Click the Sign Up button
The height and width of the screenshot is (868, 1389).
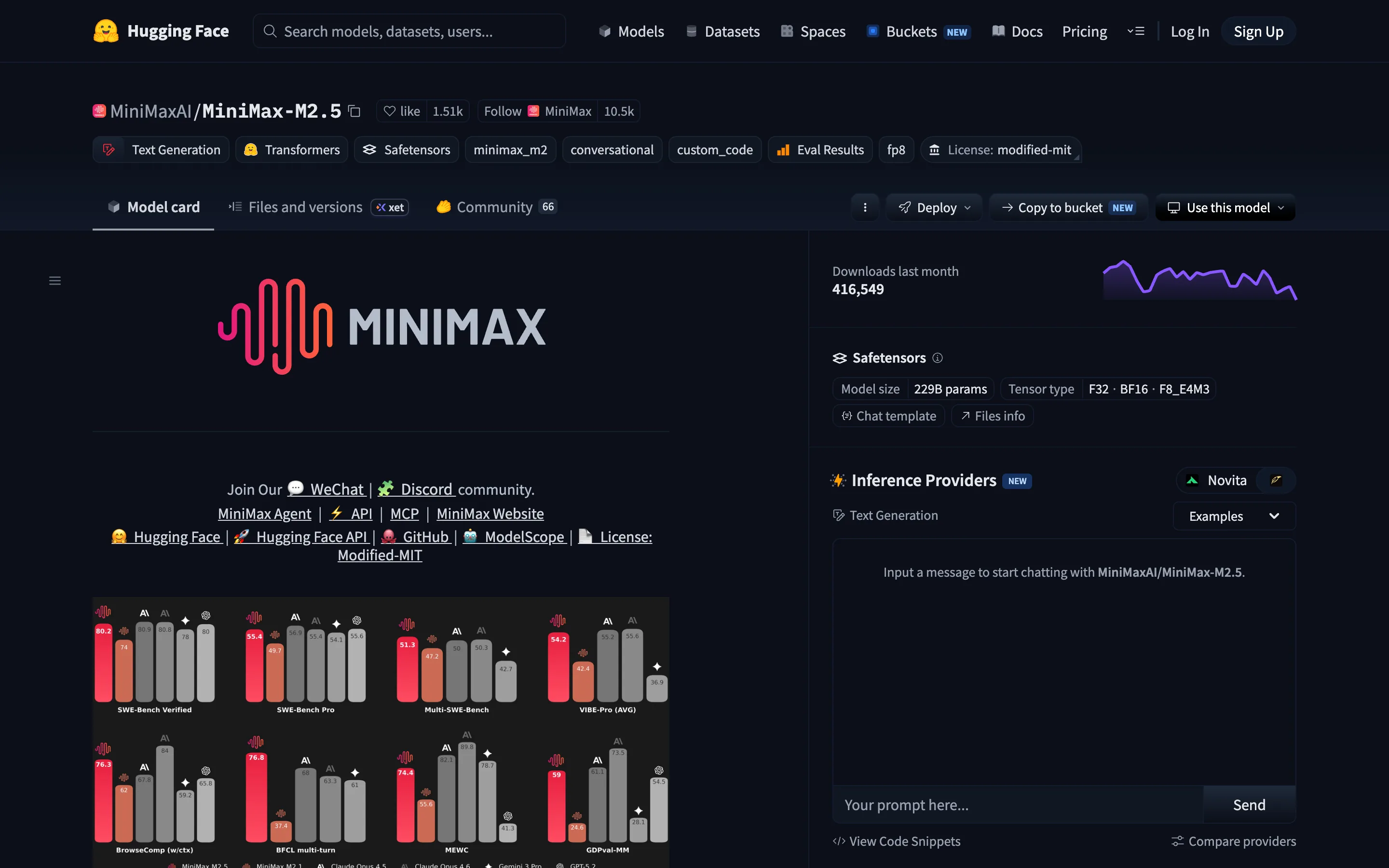[x=1258, y=31]
